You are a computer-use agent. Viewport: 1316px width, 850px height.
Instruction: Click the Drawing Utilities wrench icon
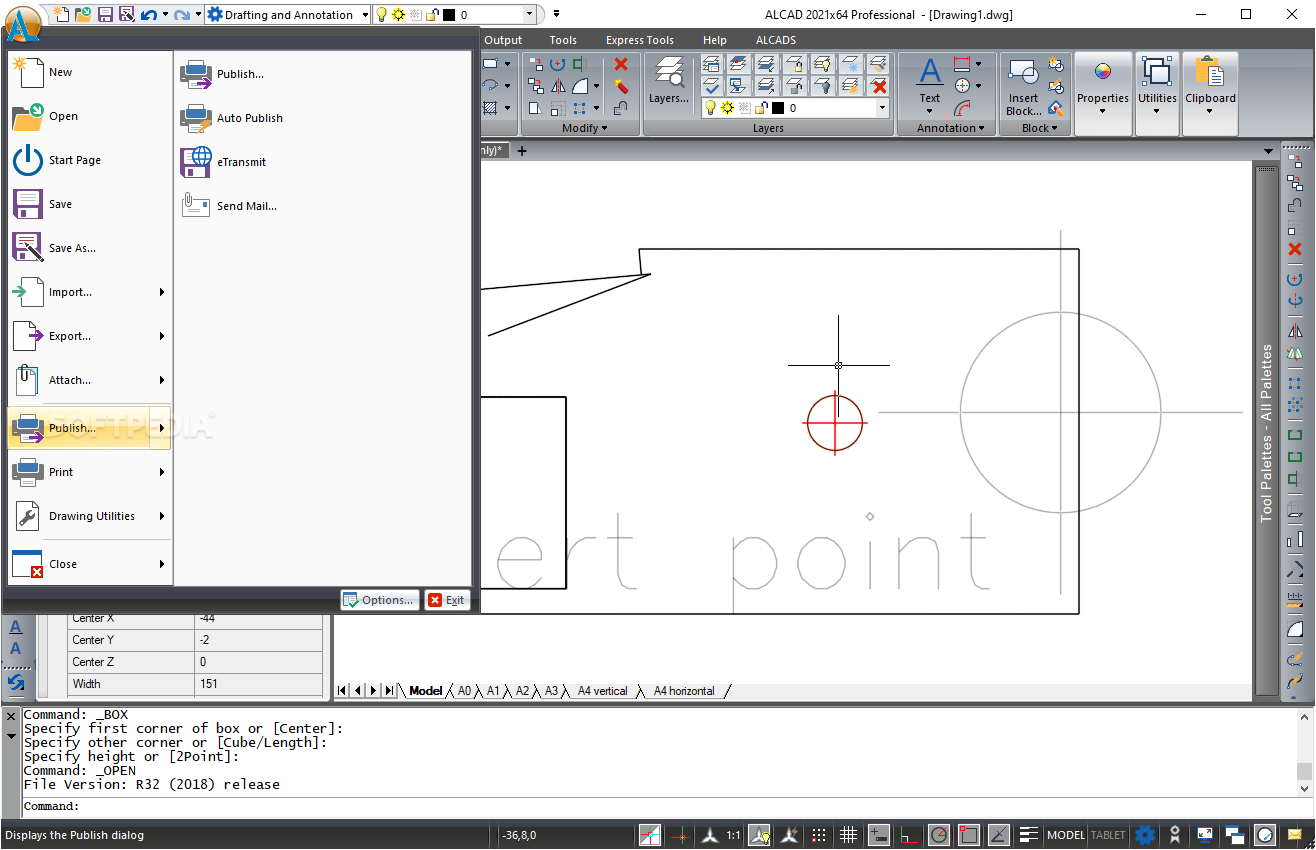(x=27, y=516)
